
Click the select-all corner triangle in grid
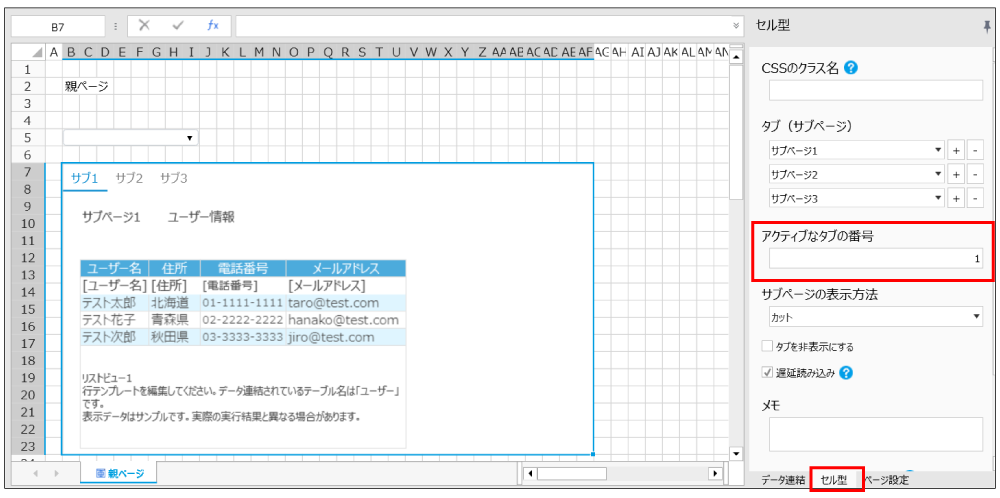tap(37, 52)
